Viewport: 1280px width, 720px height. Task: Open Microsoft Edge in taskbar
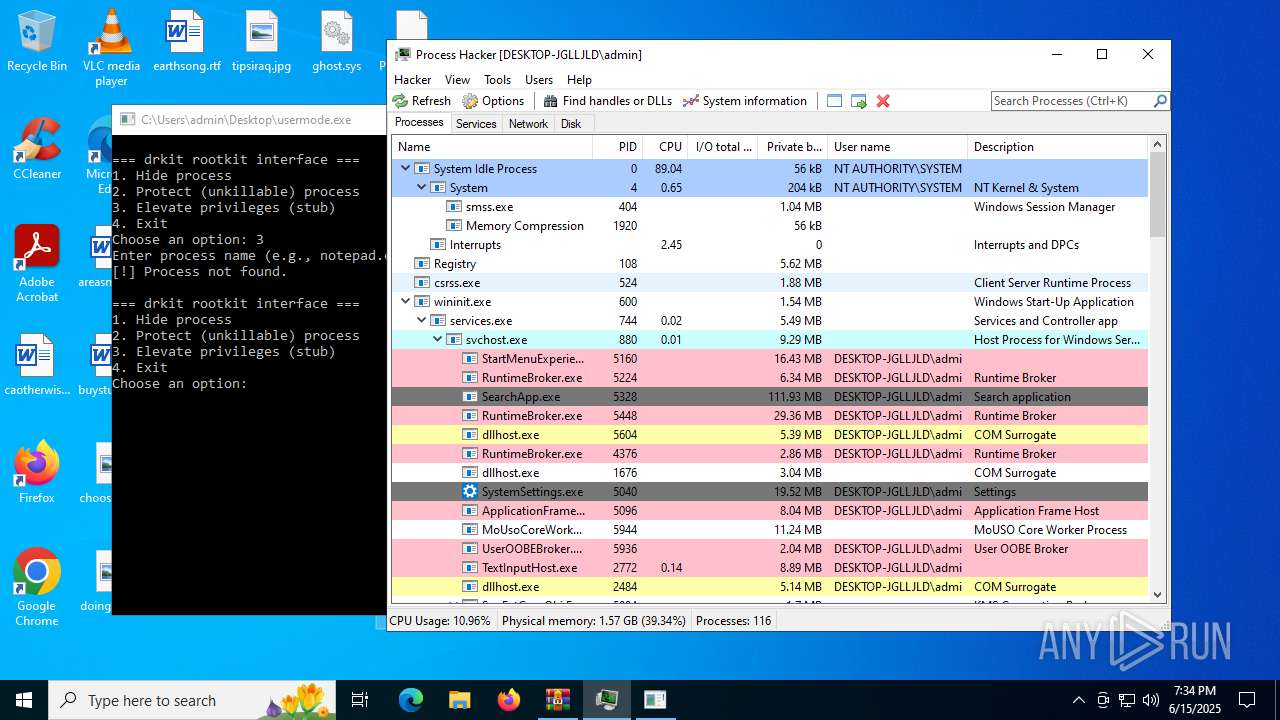tap(411, 700)
